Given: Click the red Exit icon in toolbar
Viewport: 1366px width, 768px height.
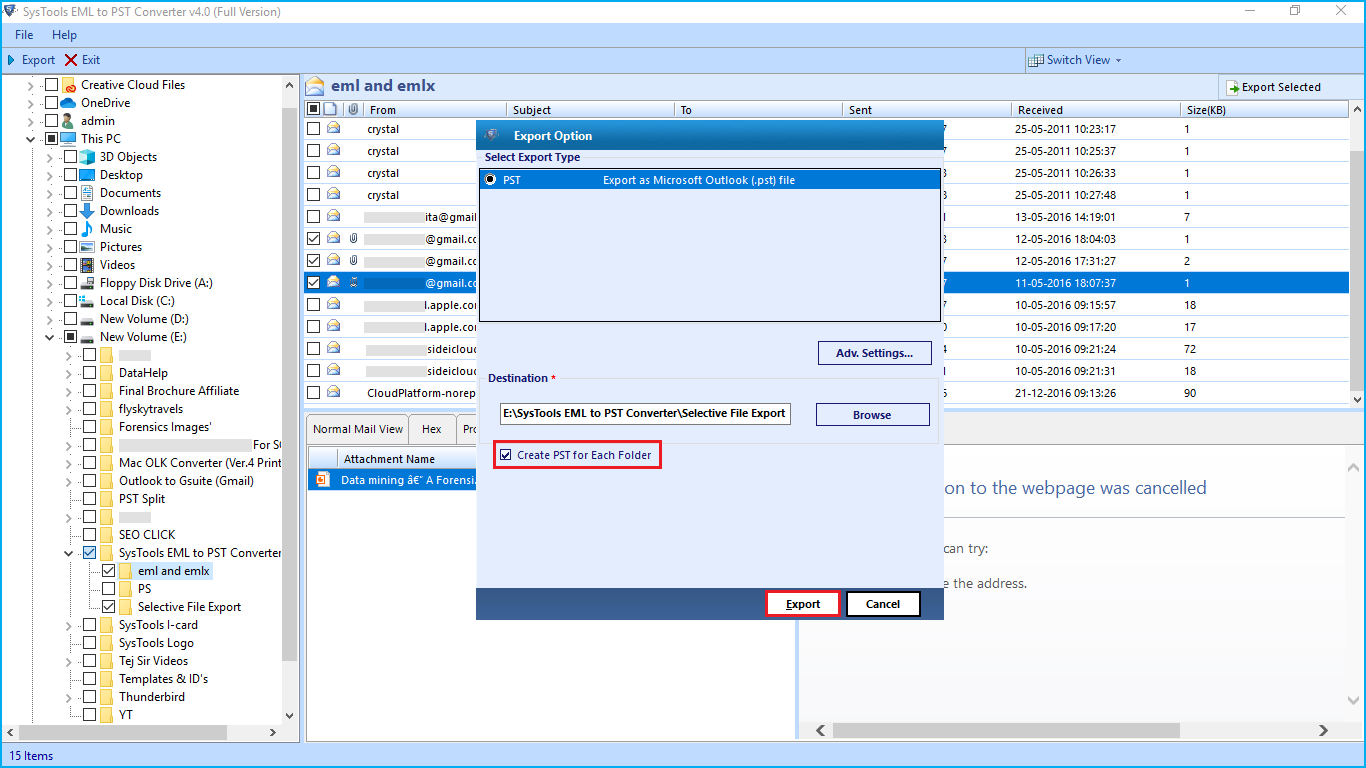Looking at the screenshot, I should tap(71, 60).
